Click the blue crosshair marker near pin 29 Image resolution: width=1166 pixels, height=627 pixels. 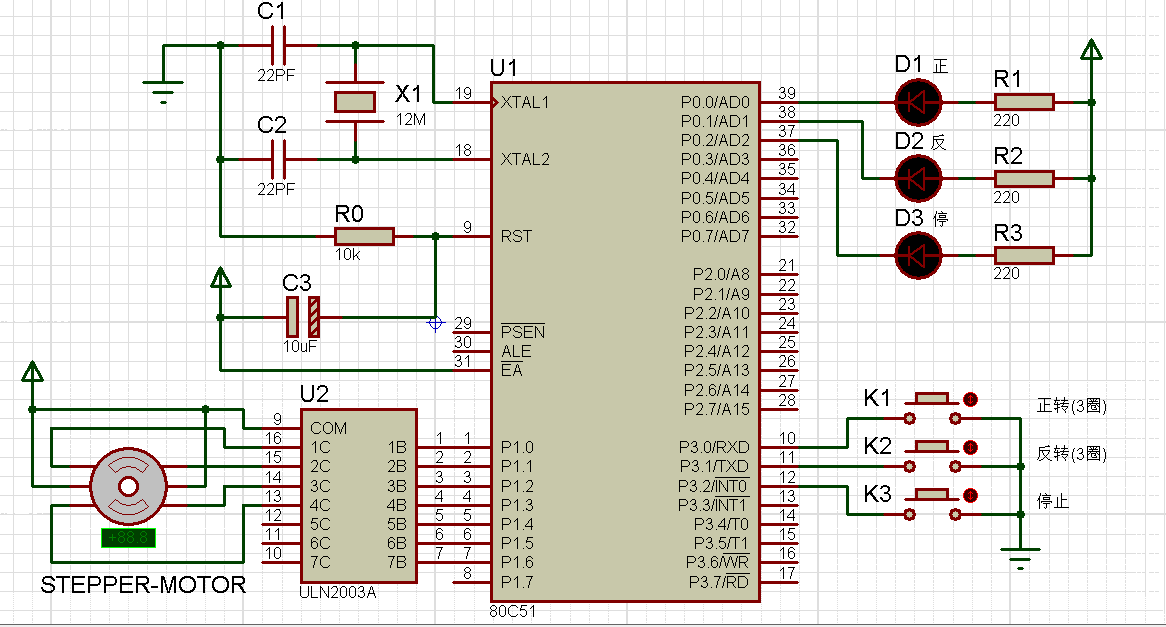435,323
